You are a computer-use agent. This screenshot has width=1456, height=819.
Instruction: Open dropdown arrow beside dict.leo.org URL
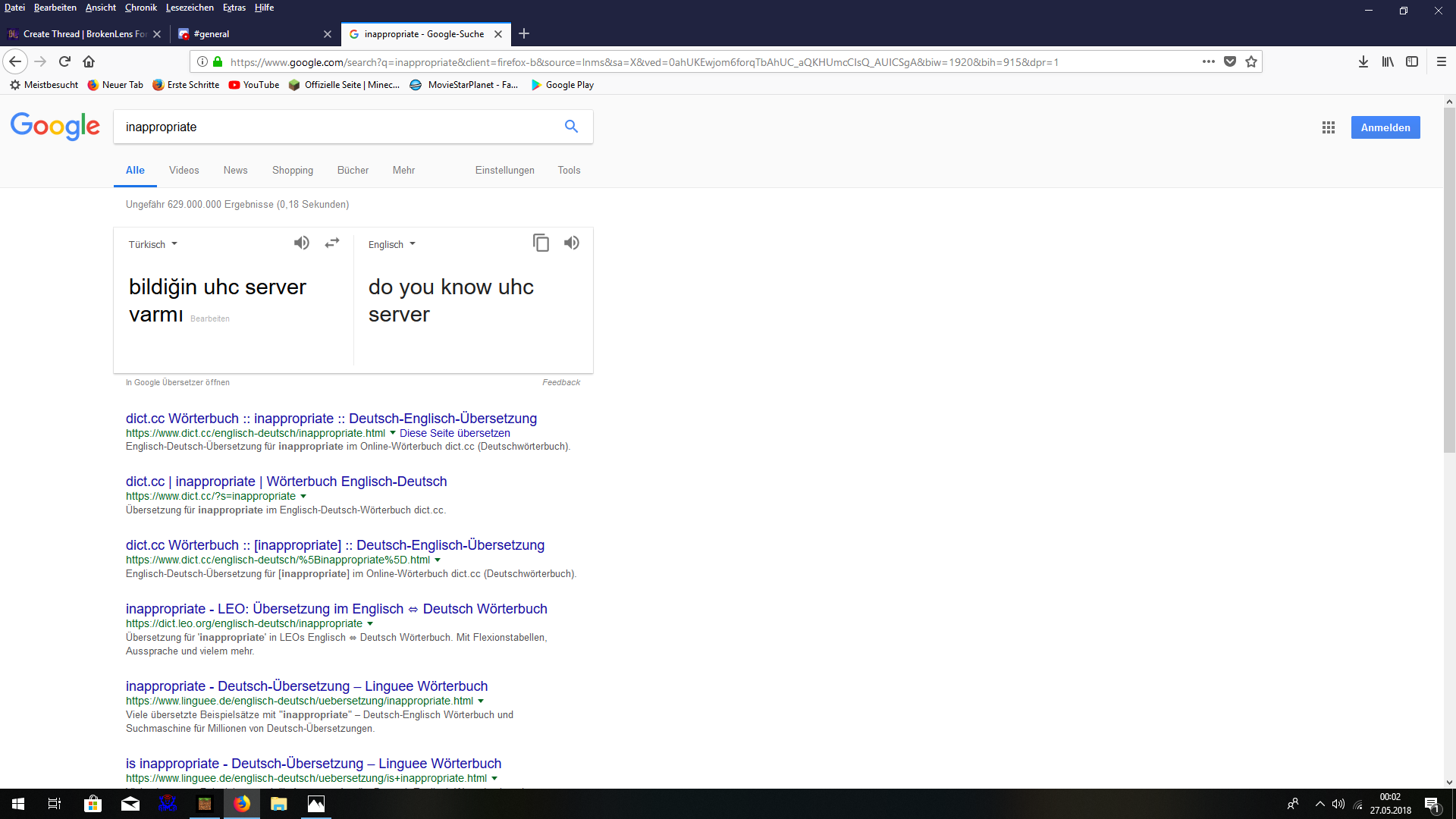370,624
